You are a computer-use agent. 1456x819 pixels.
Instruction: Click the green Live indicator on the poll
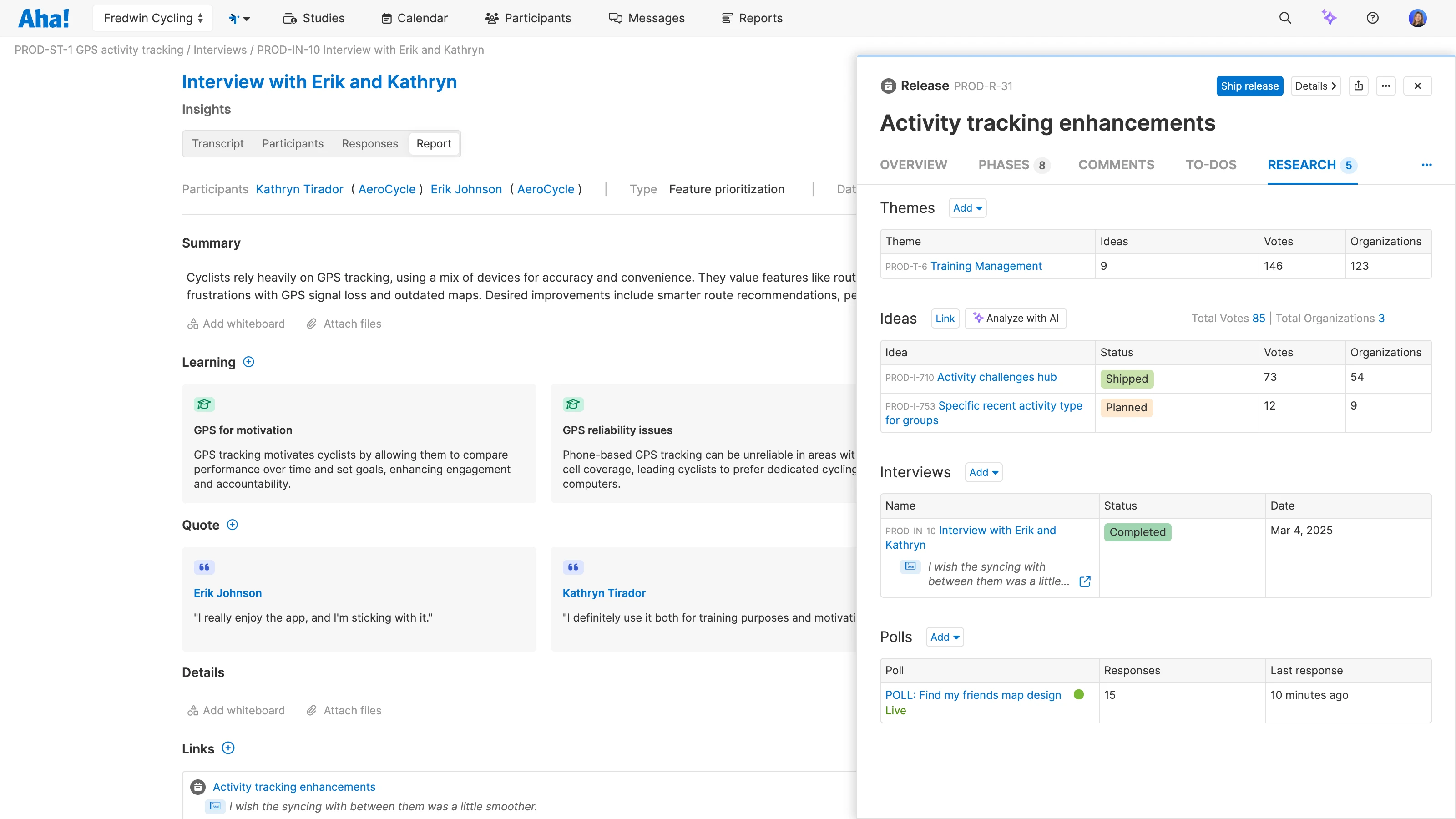(x=1079, y=694)
